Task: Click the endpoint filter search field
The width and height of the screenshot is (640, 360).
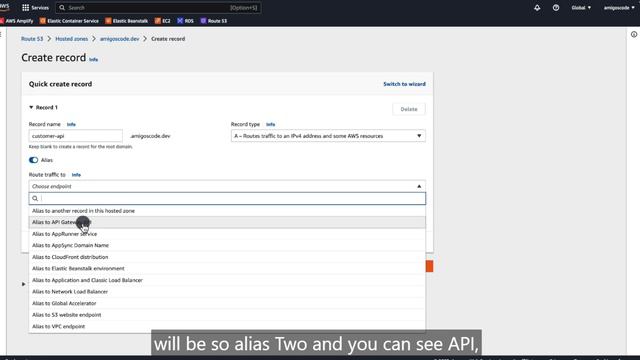Action: pyautogui.click(x=227, y=198)
